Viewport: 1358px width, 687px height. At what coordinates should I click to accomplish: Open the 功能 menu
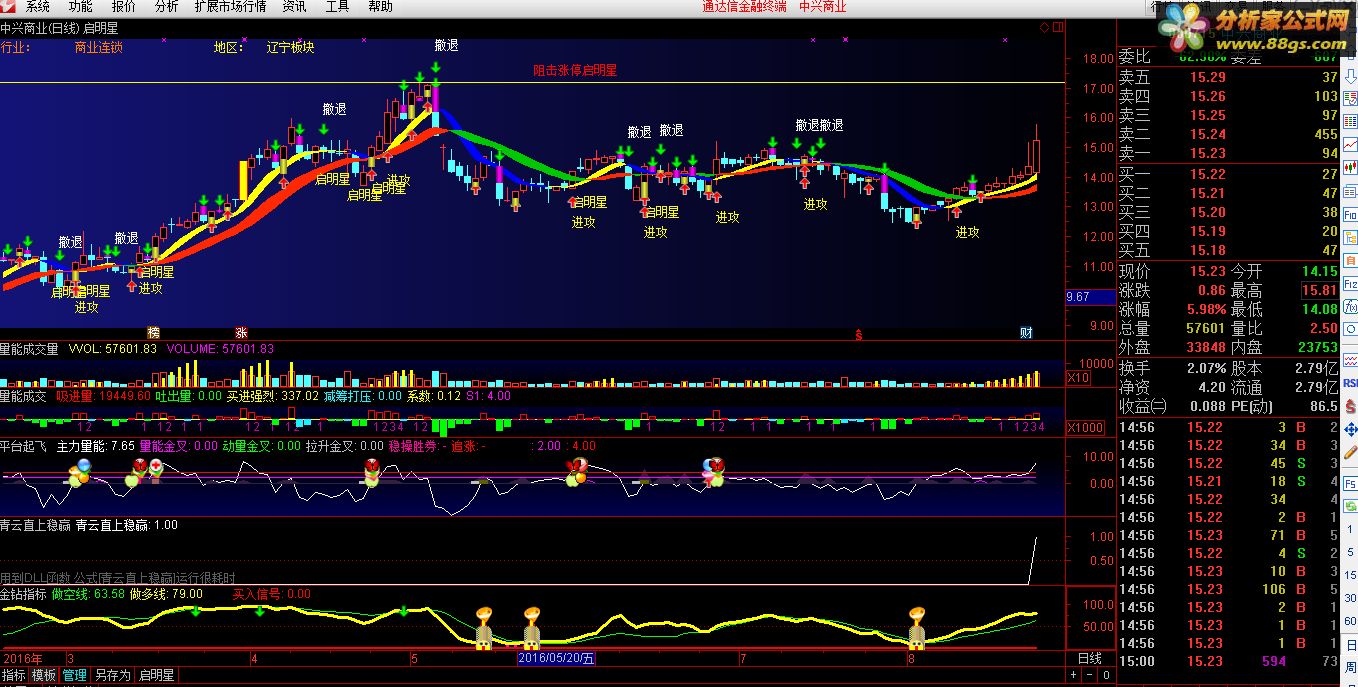[80, 7]
